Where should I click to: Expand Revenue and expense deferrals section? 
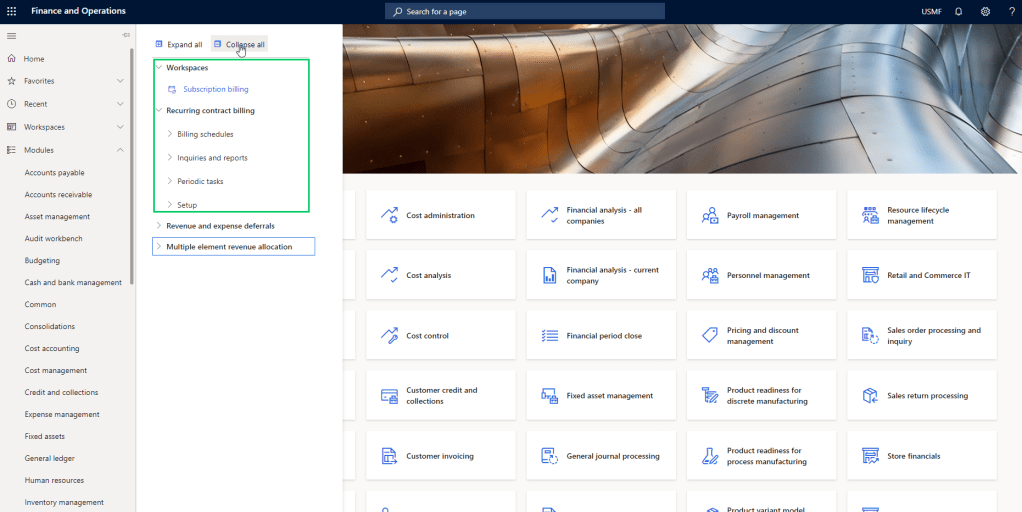(x=159, y=226)
